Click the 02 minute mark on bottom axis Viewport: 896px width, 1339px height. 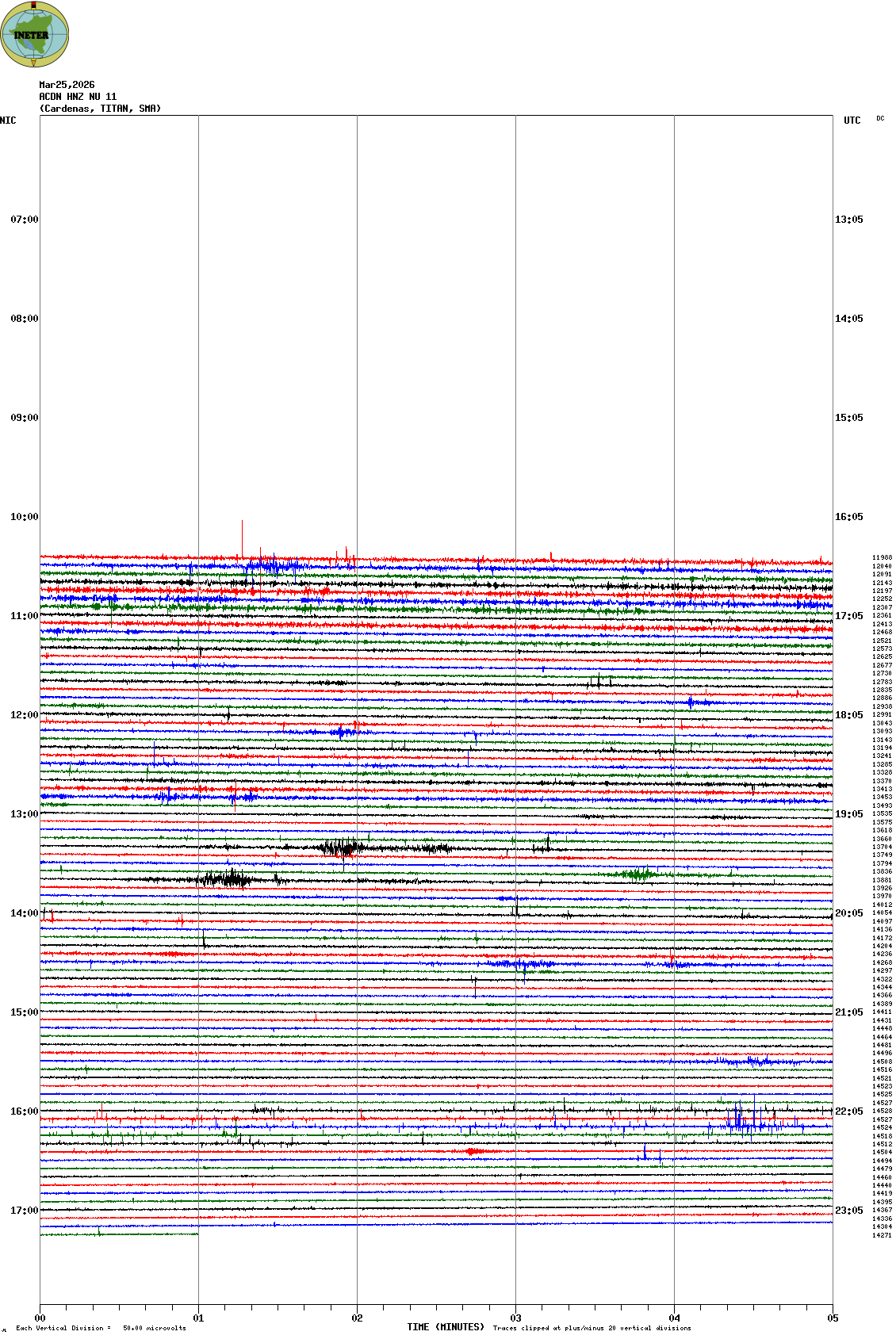(357, 1318)
